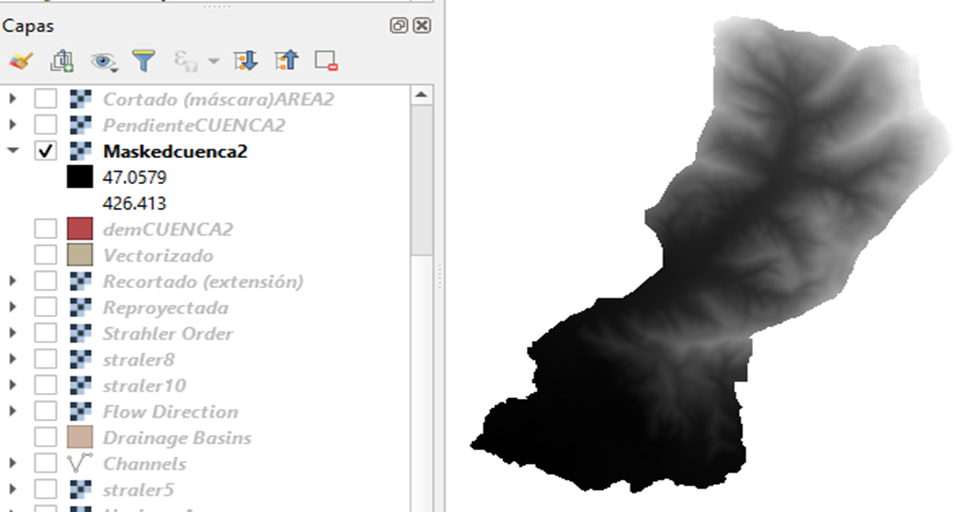The image size is (968, 512).
Task: Open the filter by expression dropdown arrow
Action: pyautogui.click(x=213, y=62)
